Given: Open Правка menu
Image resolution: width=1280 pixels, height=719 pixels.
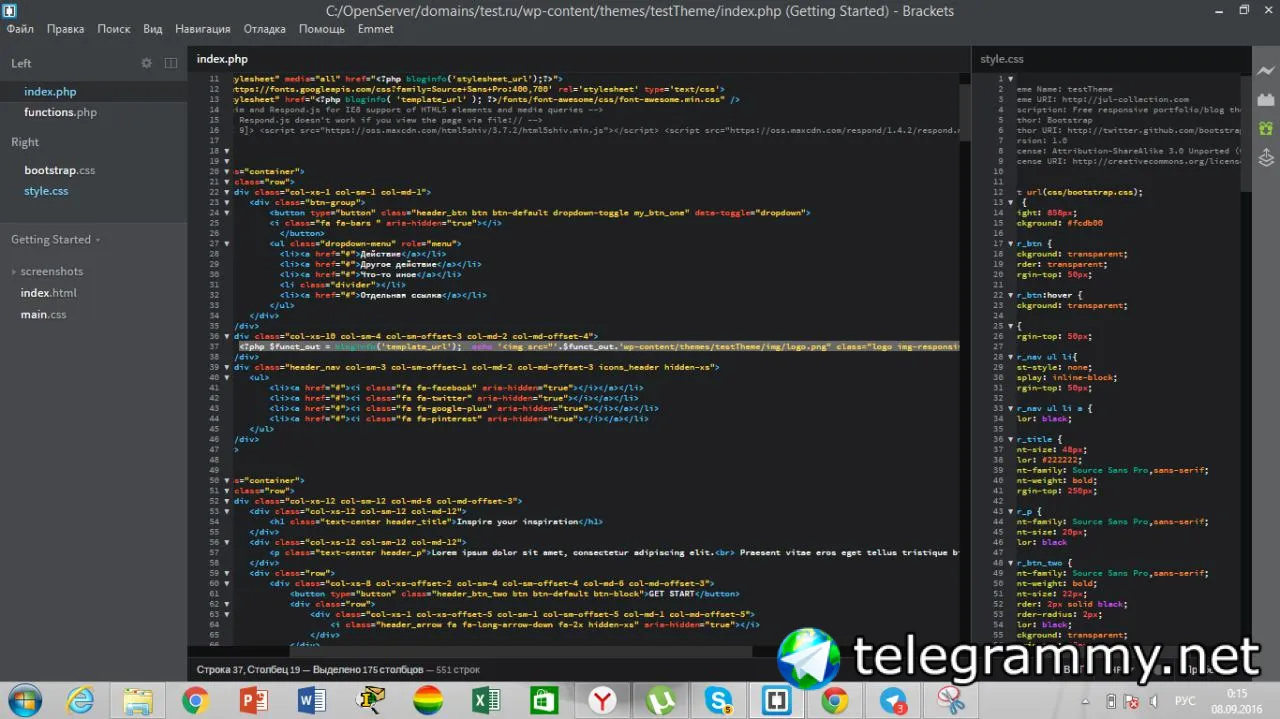Looking at the screenshot, I should click(65, 29).
